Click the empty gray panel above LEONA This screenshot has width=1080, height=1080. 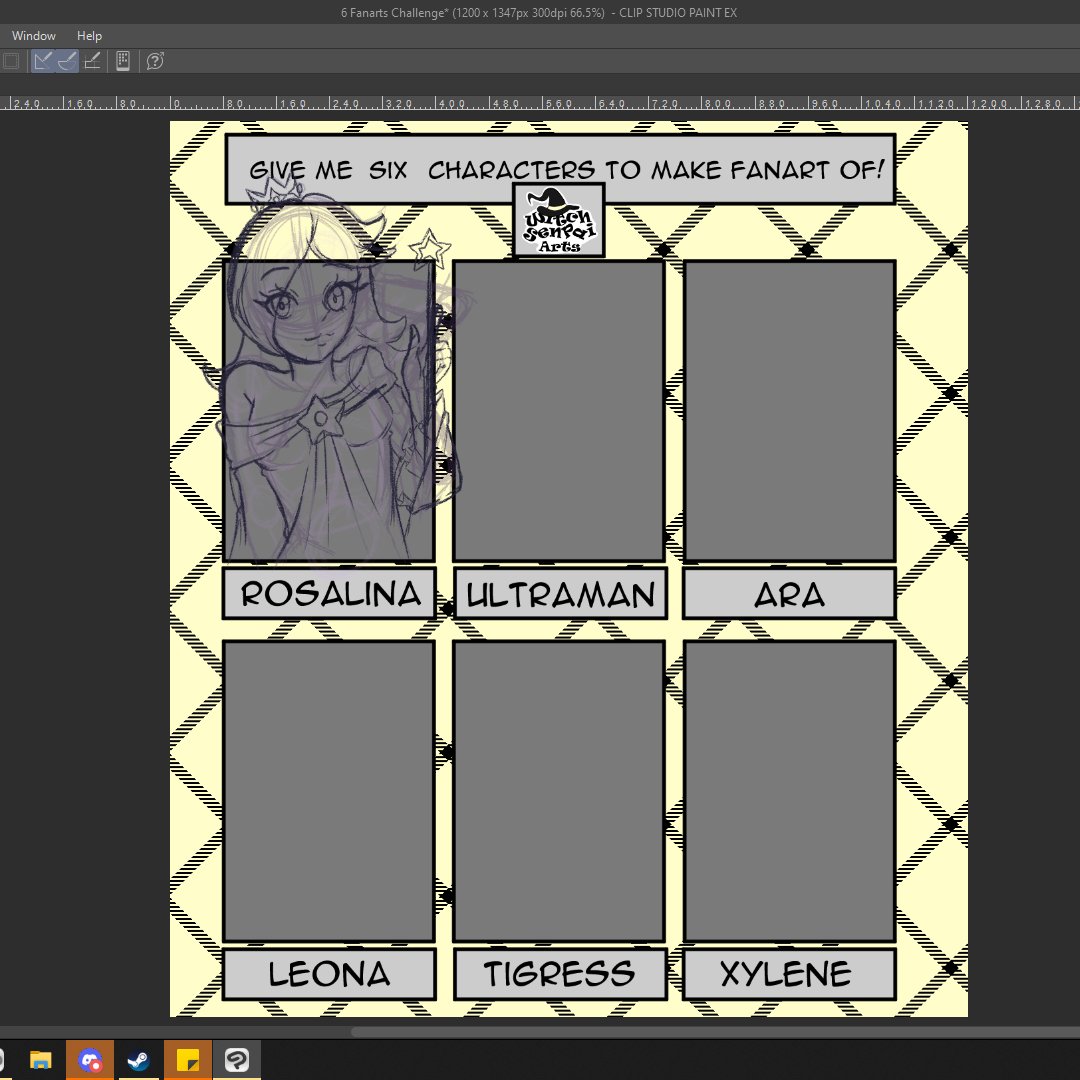[329, 791]
